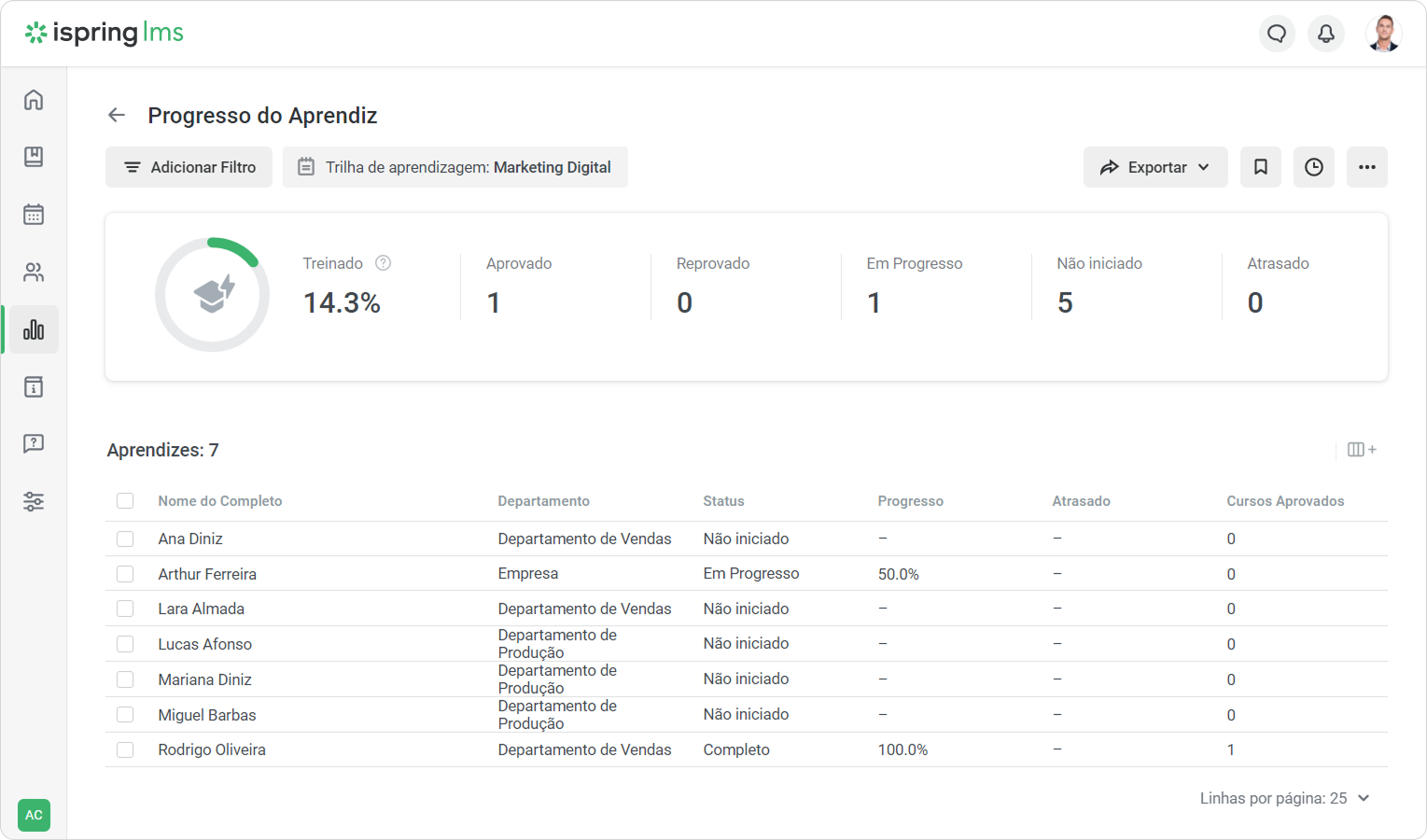This screenshot has width=1427, height=840.
Task: Sort by the Status column header
Action: [723, 501]
